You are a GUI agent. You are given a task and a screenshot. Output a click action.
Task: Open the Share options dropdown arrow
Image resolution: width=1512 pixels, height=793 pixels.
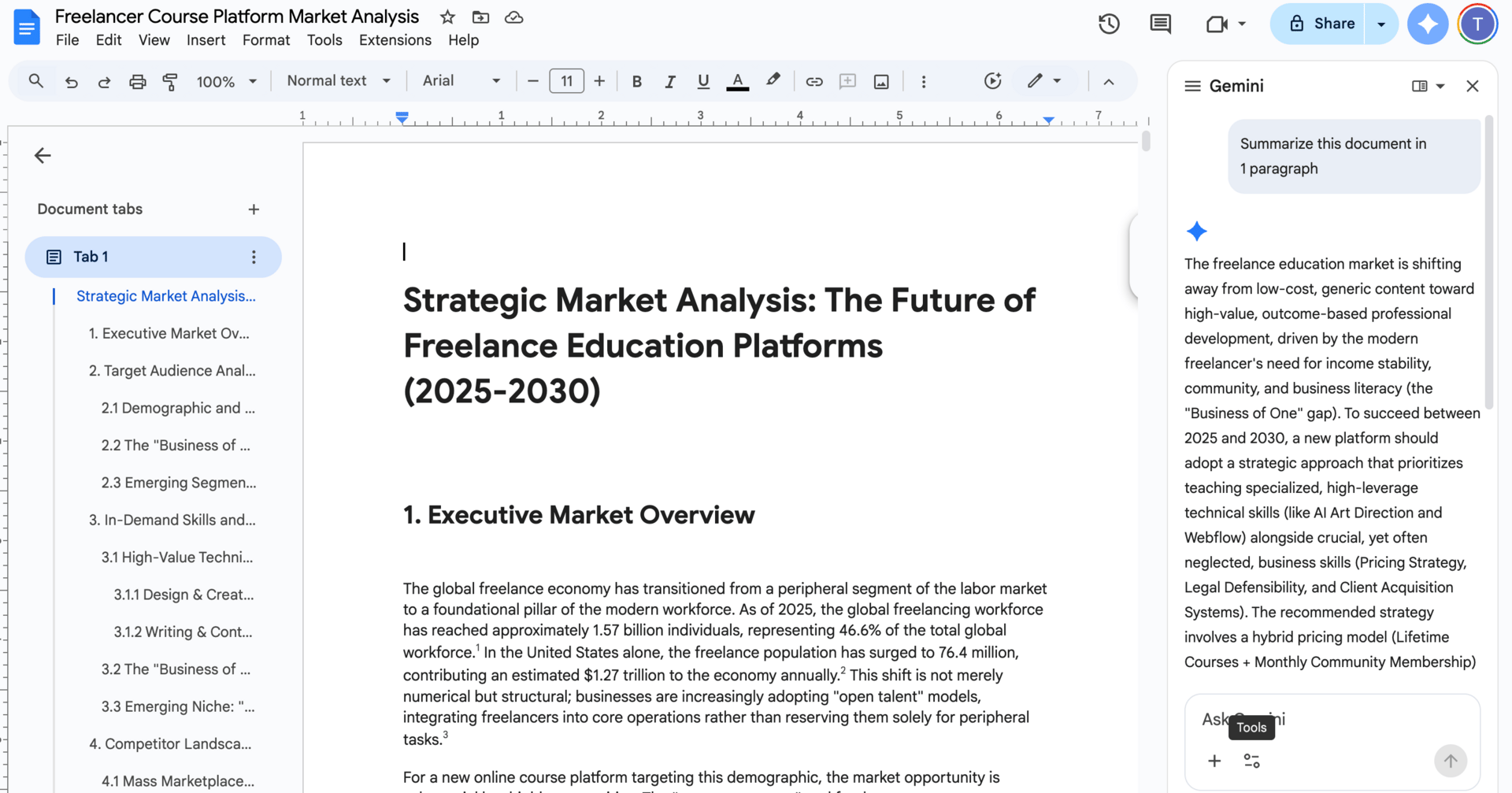click(1381, 24)
